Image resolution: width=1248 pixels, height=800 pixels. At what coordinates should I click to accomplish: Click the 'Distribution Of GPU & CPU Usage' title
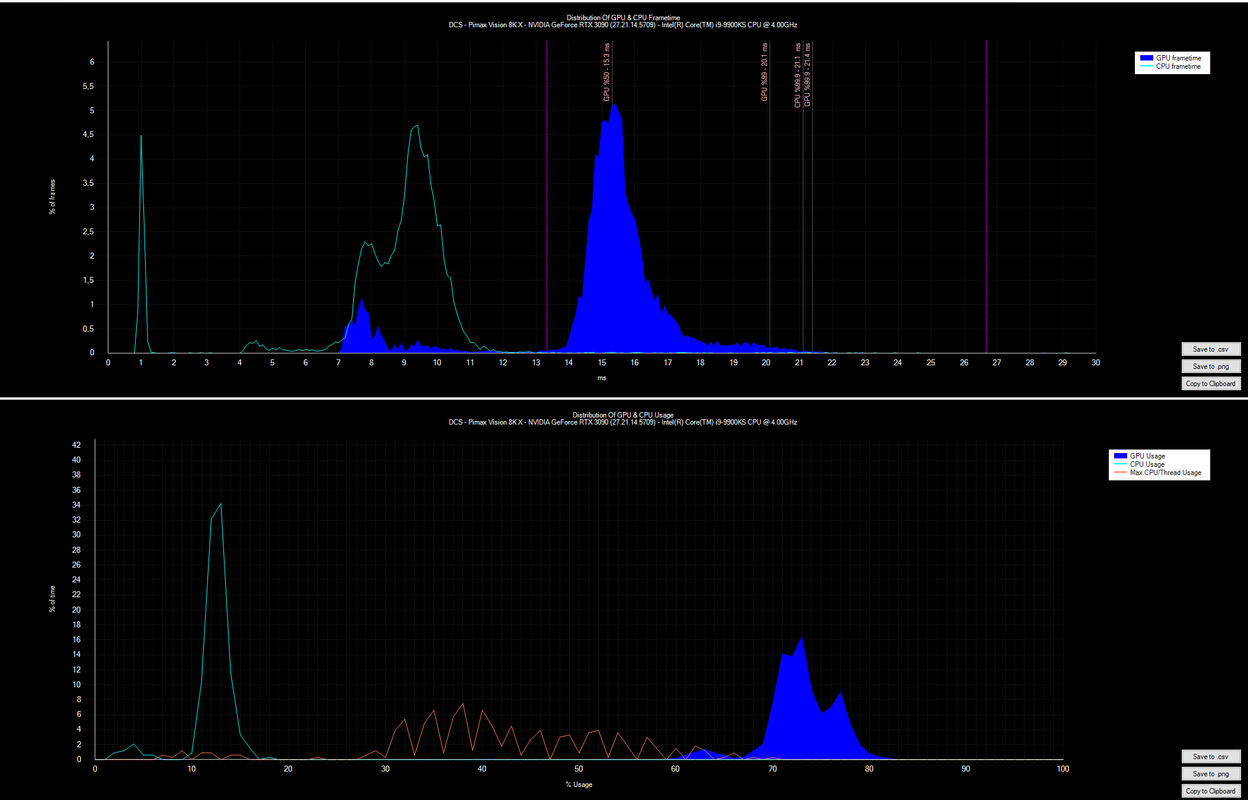[623, 414]
